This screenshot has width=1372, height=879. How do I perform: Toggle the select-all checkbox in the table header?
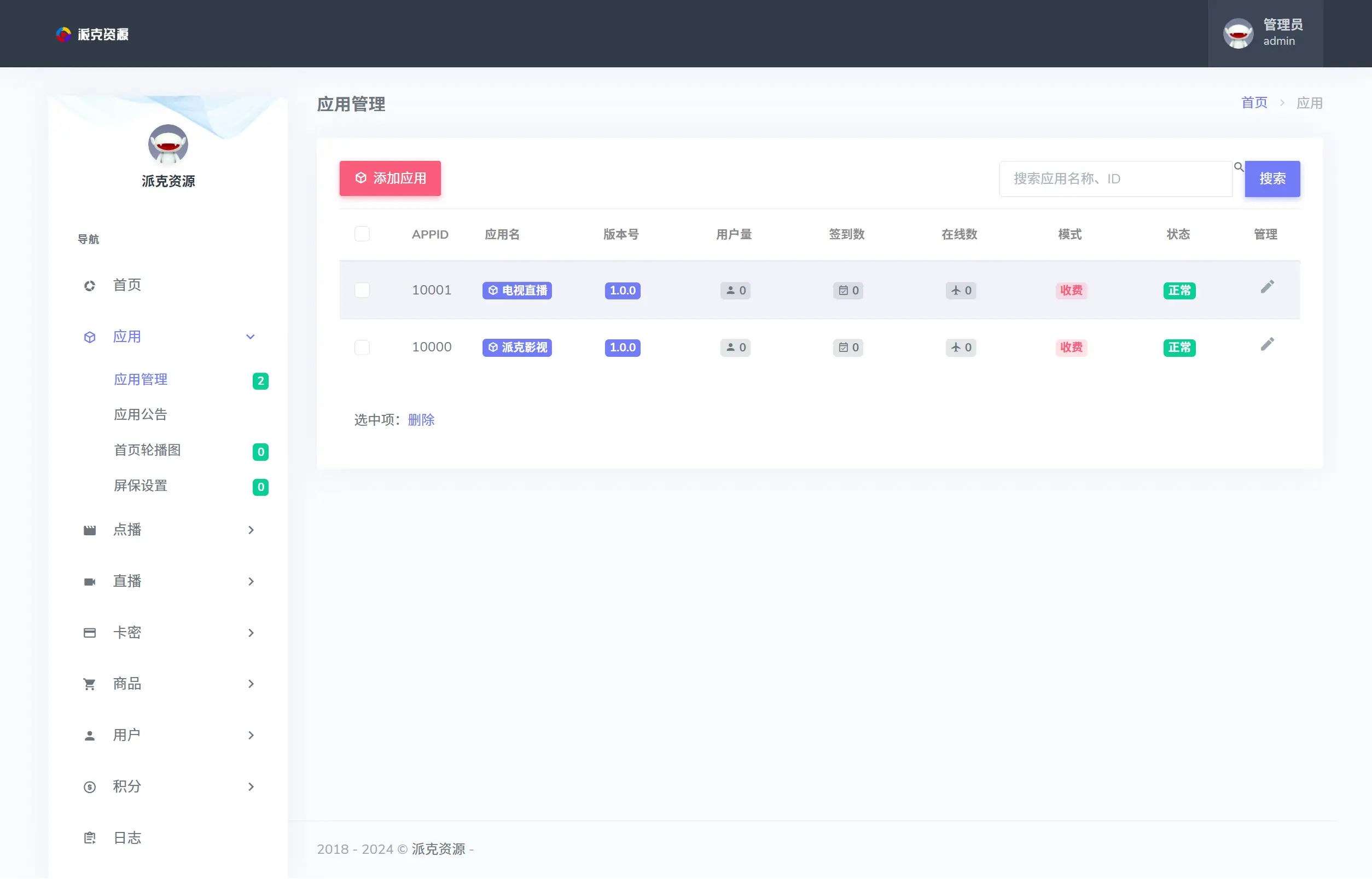(362, 234)
